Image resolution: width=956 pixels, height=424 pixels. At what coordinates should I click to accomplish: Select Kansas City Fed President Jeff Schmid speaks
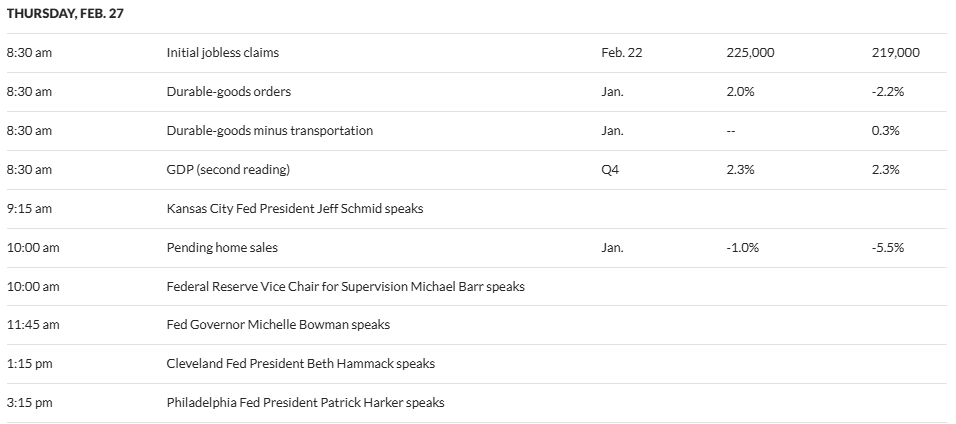[294, 209]
